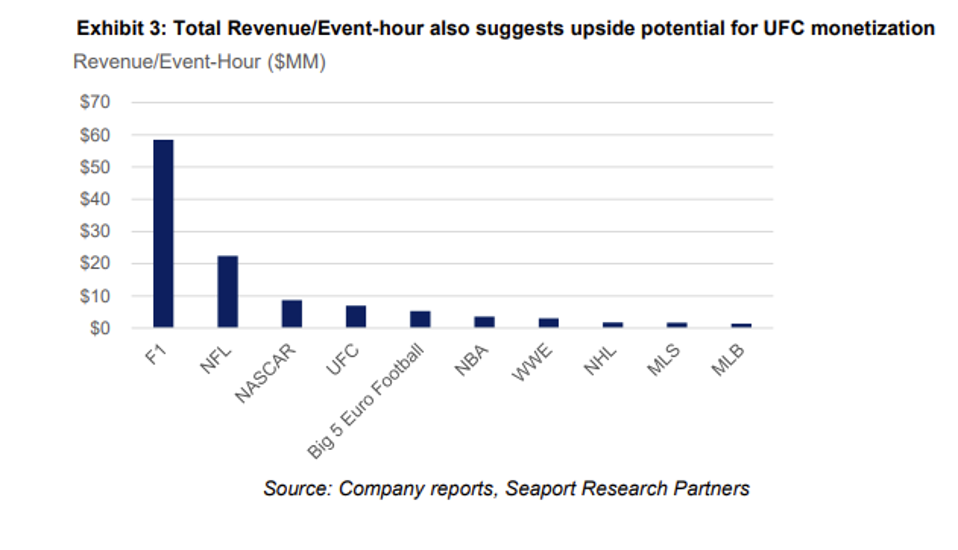The width and height of the screenshot is (958, 550).
Task: Select the UFC bar in the chart
Action: pyautogui.click(x=356, y=316)
